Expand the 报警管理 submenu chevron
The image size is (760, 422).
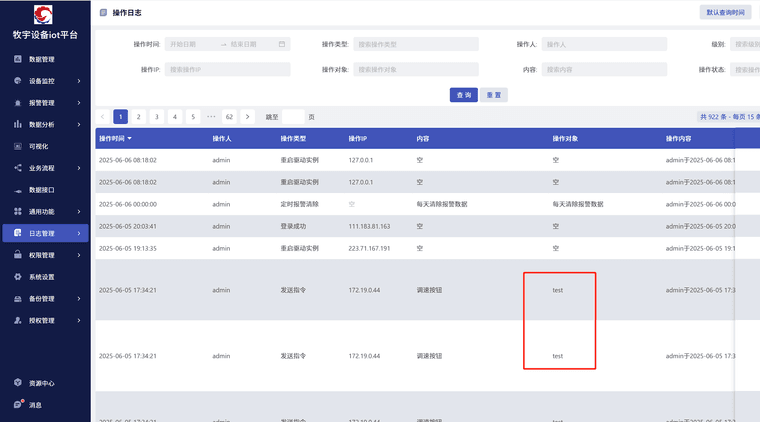point(79,103)
